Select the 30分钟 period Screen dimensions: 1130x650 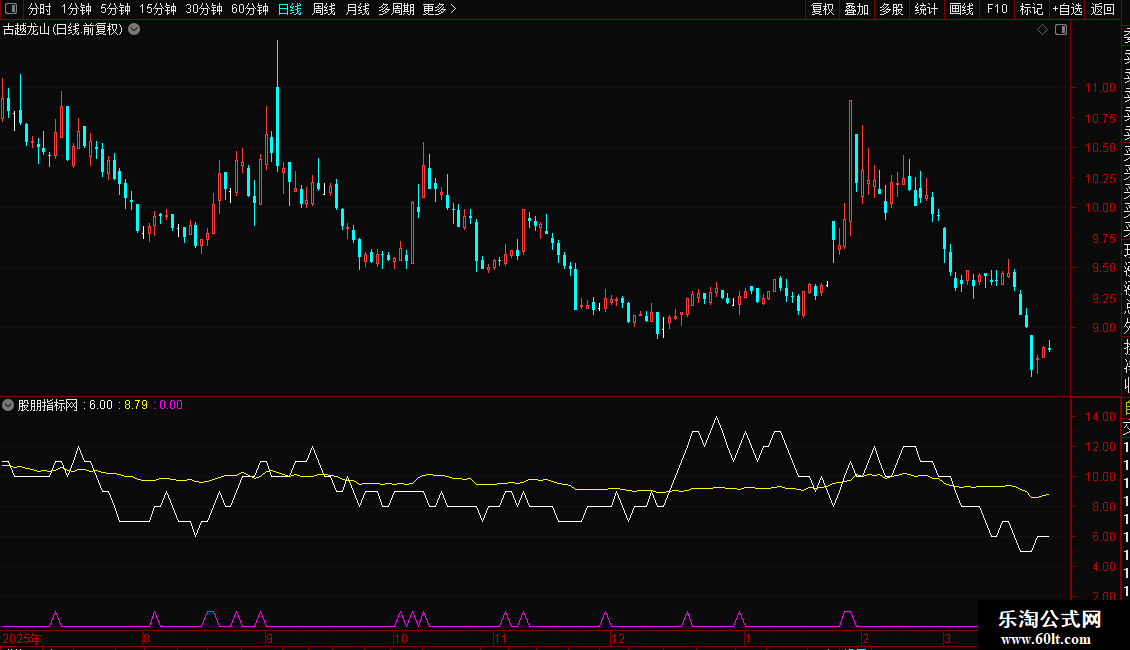(203, 9)
